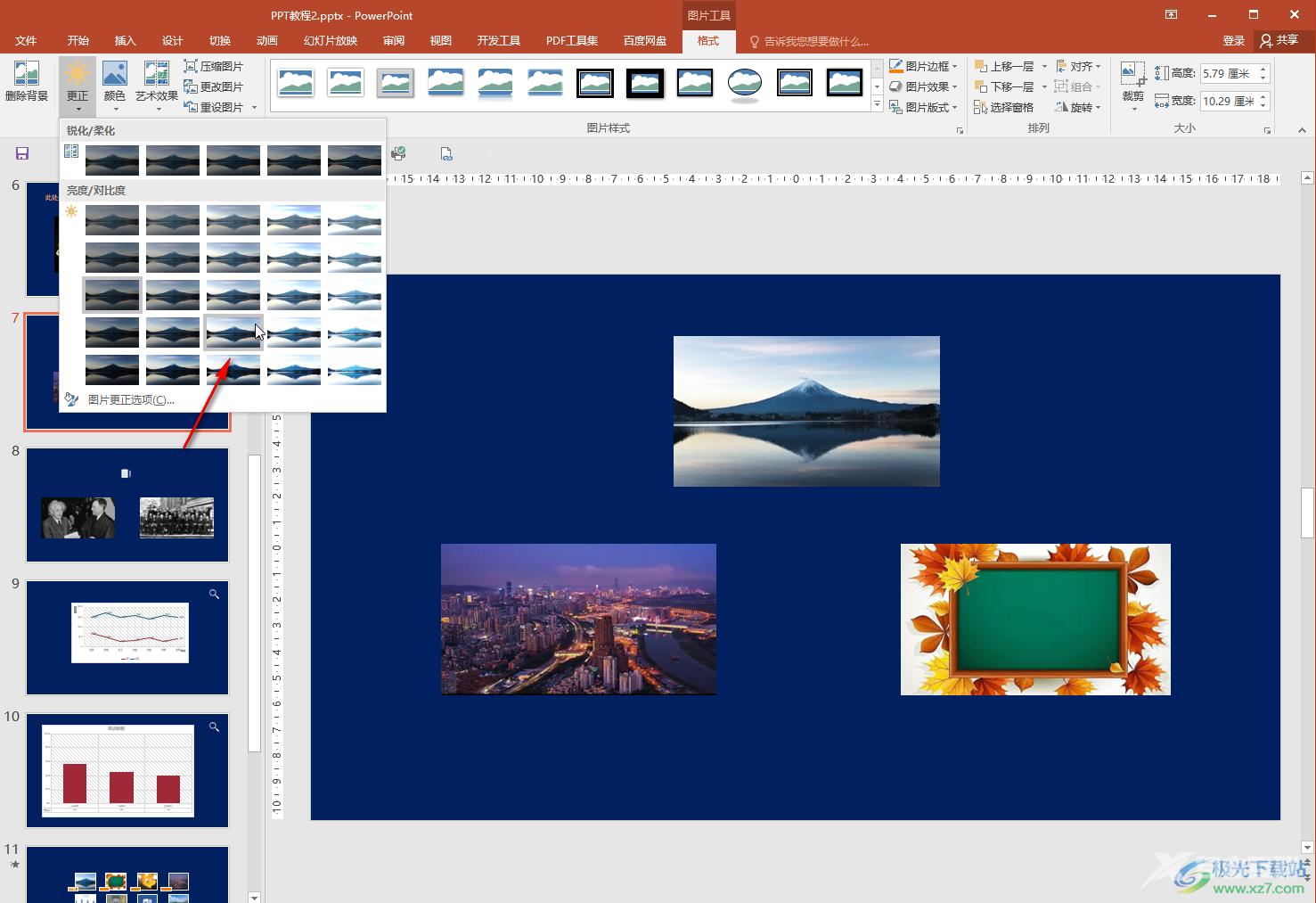Image resolution: width=1316 pixels, height=903 pixels.
Task: Switch to the Transitions (切换) tab
Action: (x=219, y=41)
